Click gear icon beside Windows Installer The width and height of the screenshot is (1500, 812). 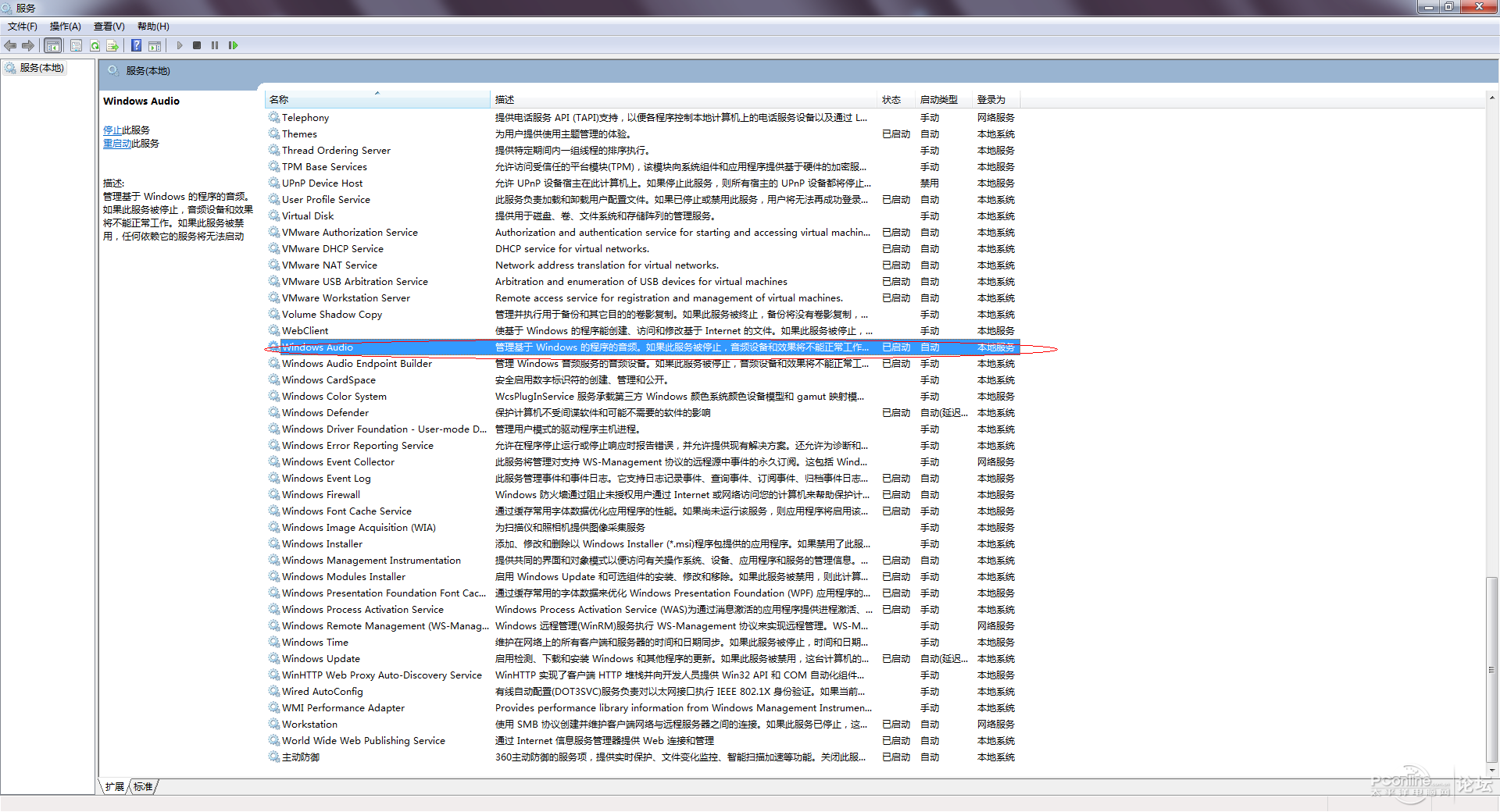[274, 543]
